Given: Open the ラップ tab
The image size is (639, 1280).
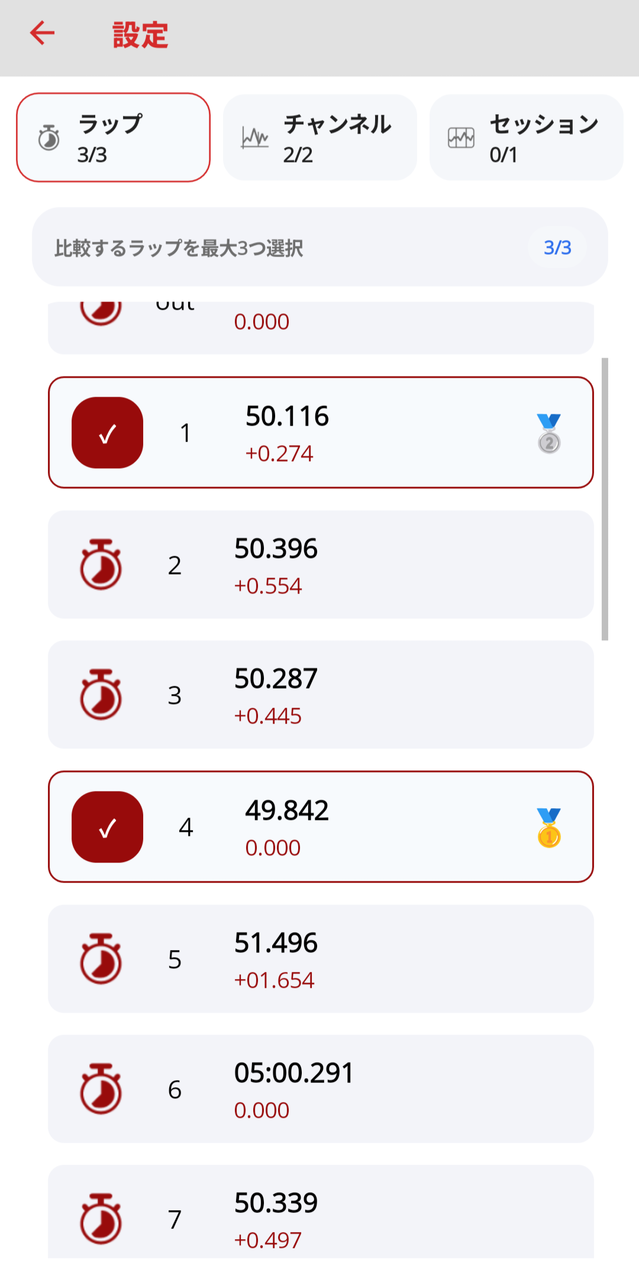Looking at the screenshot, I should (113, 137).
